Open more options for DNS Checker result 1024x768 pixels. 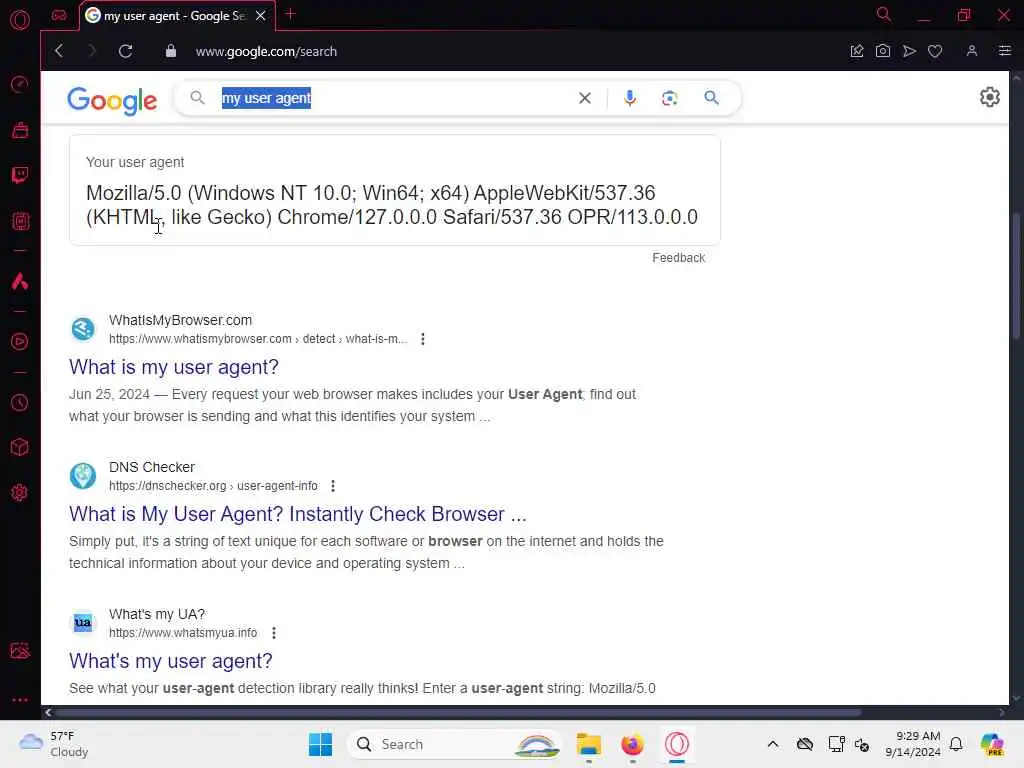pyautogui.click(x=333, y=486)
